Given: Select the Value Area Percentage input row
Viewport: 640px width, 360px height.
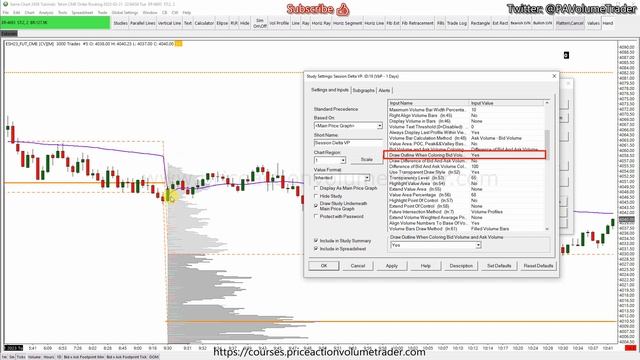Looking at the screenshot, I should tap(466, 195).
